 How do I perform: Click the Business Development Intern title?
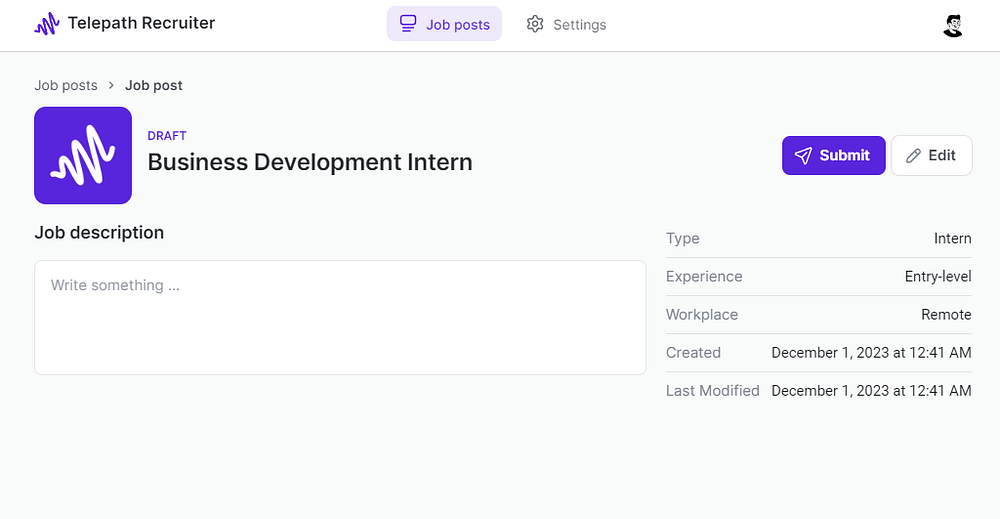point(310,162)
